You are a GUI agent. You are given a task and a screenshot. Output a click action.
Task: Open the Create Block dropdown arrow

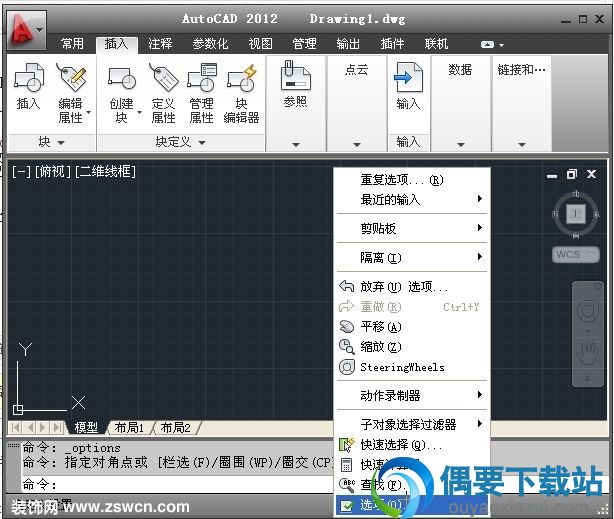pos(139,112)
